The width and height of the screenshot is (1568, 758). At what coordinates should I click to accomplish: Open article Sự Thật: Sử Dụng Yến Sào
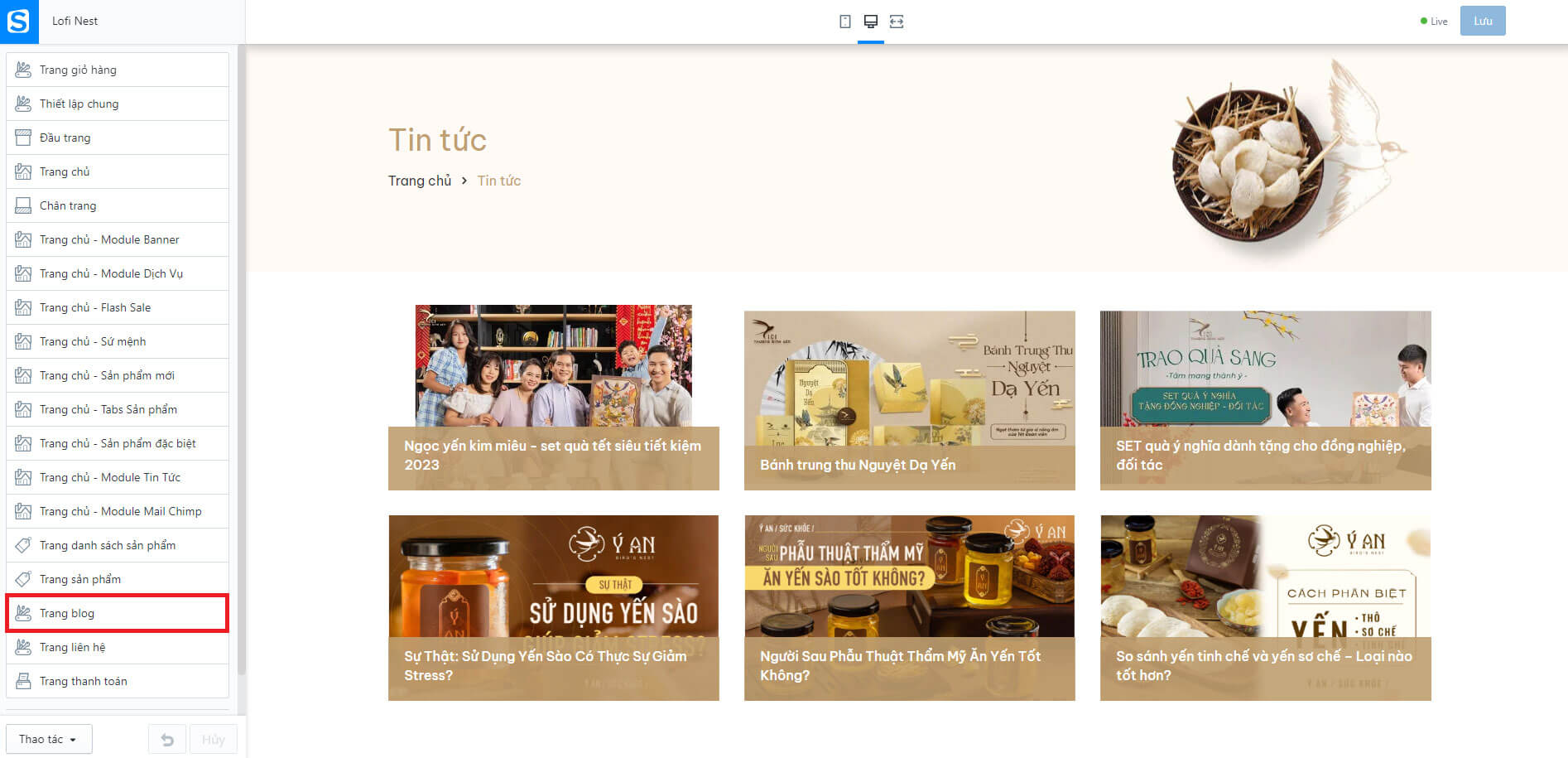tap(546, 665)
